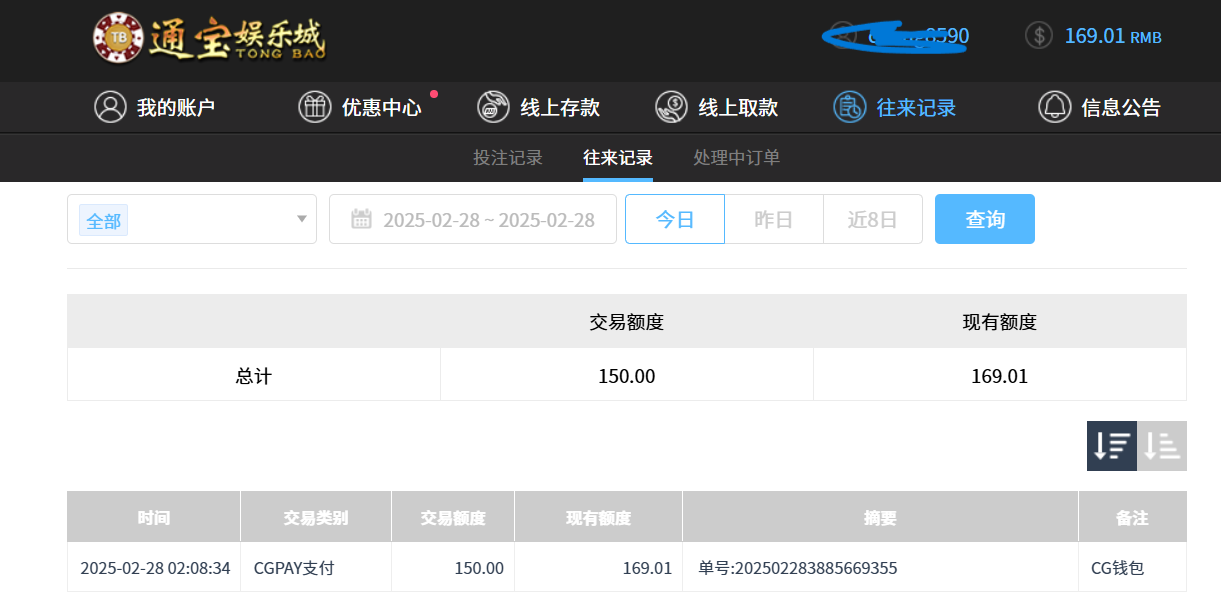Choose the 近8日 date range
The image size is (1221, 593).
point(872,219)
